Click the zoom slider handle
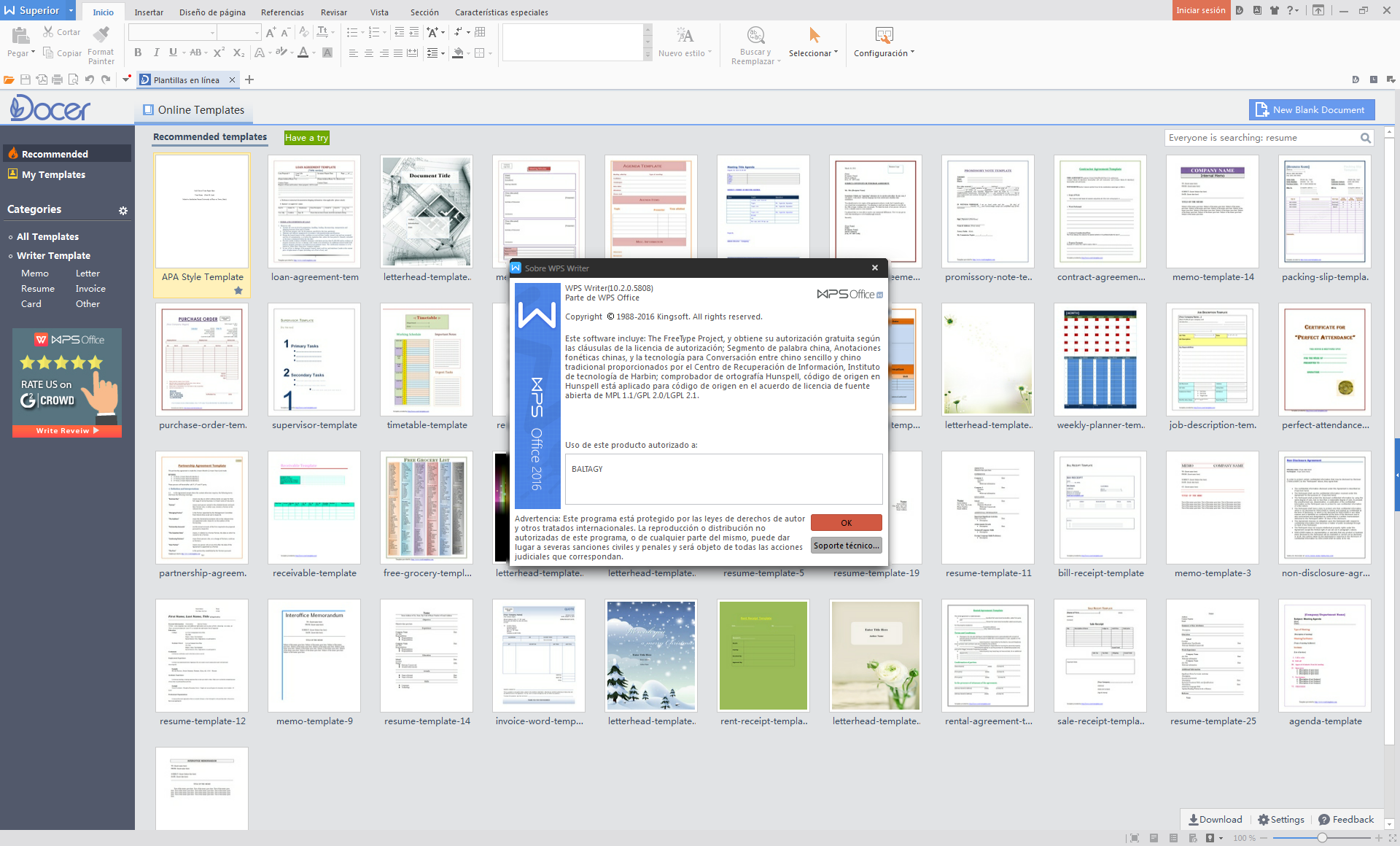Image resolution: width=1400 pixels, height=846 pixels. tap(1321, 838)
